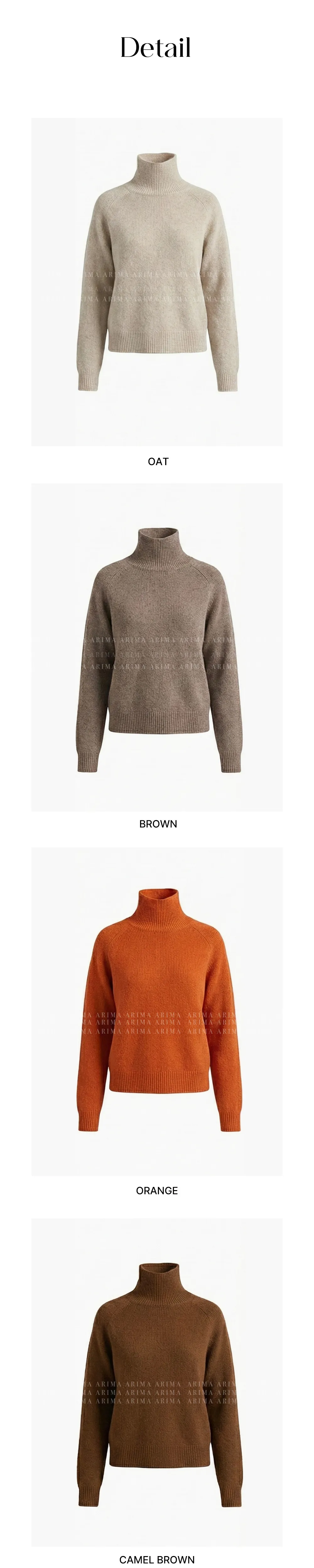Viewport: 314px width, 1568px height.
Task: Click the ARIMA watermark on oat sweater
Action: [157, 287]
